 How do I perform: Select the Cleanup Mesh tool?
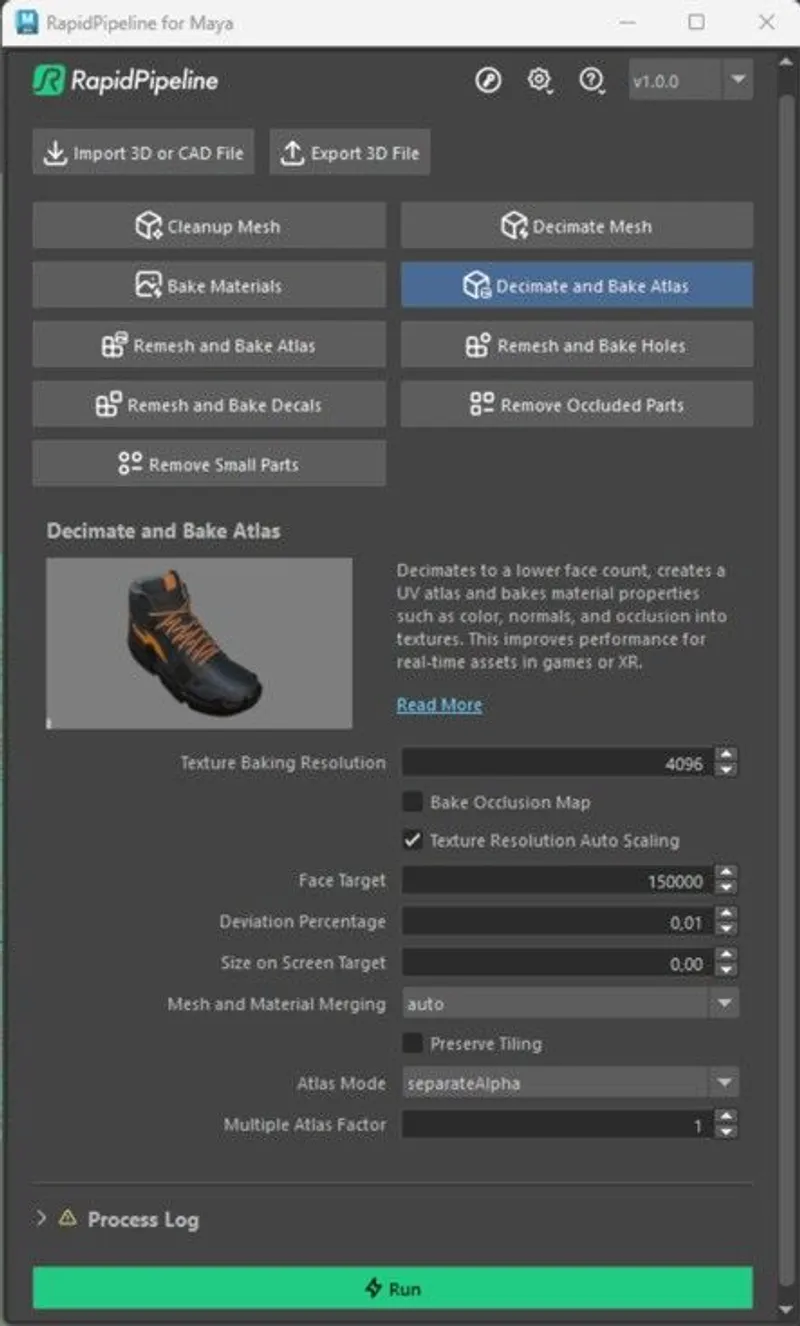(x=208, y=225)
